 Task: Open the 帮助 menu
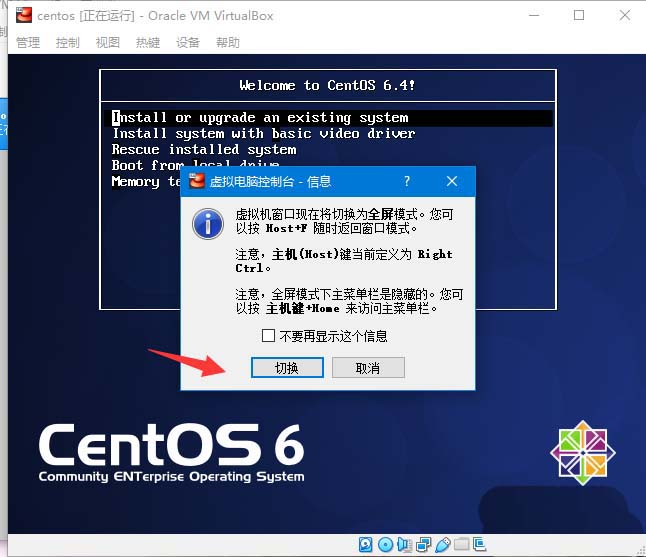click(228, 42)
